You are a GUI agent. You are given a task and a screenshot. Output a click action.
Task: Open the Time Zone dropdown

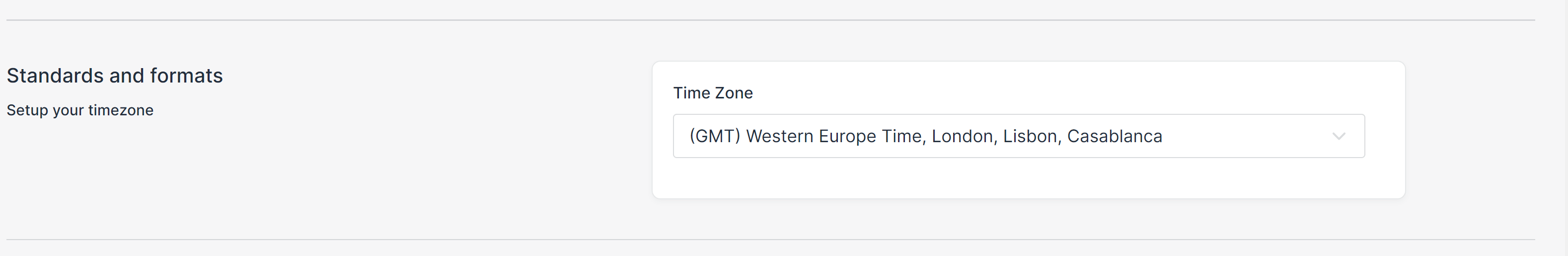point(1018,136)
